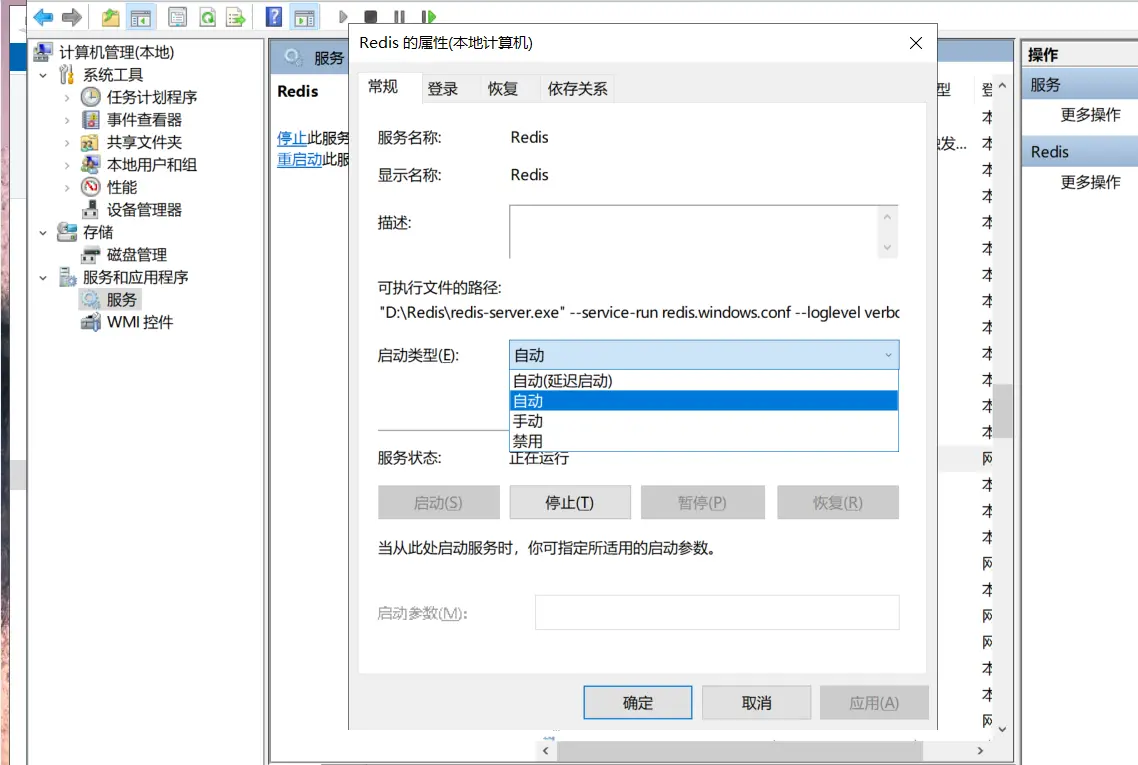
Task: Click 确定 to confirm properties
Action: [638, 703]
